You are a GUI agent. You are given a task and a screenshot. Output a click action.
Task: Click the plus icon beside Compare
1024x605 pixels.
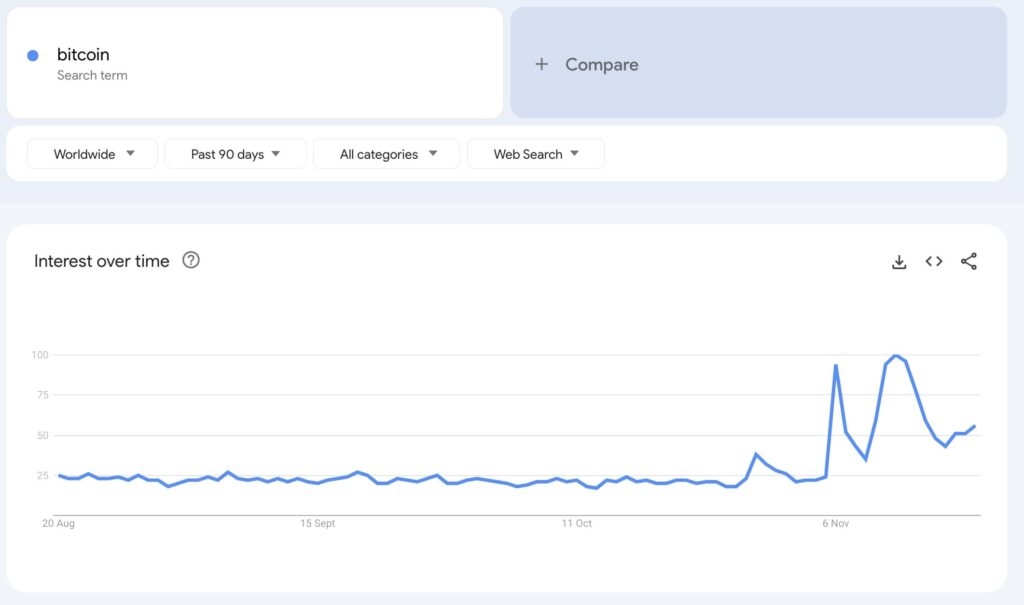pos(541,64)
